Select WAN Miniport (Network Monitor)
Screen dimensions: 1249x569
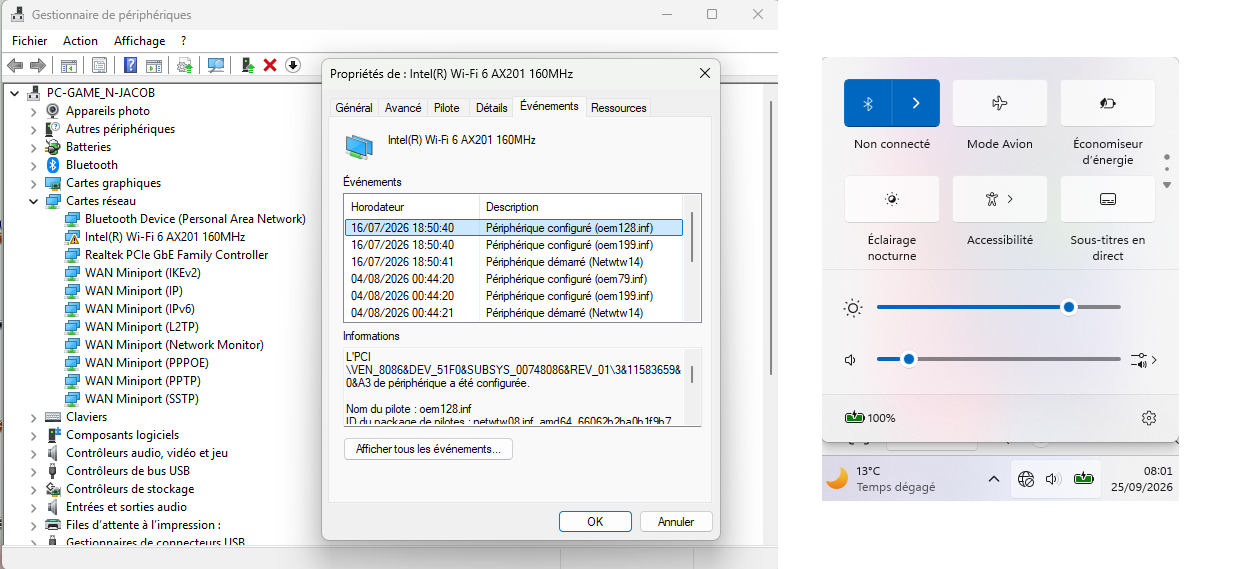coord(174,345)
